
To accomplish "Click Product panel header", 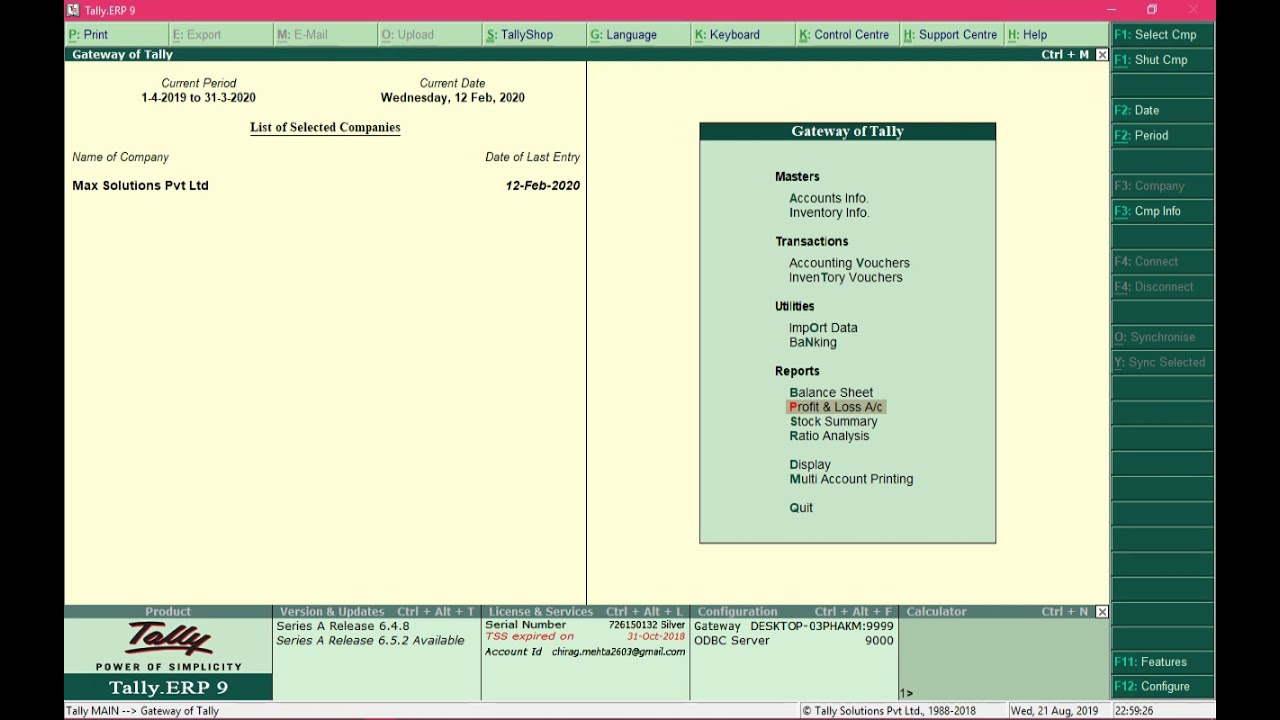I will pos(168,612).
